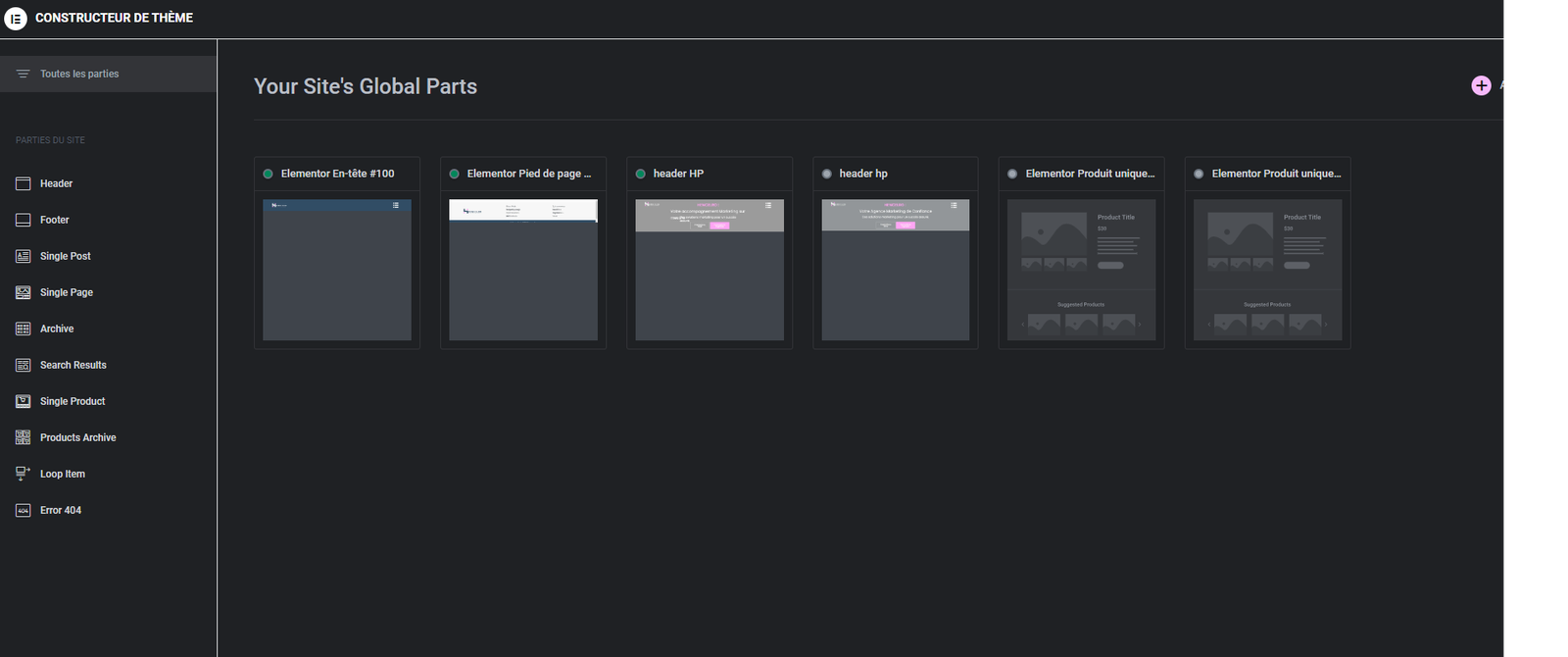Select Toutes les parties in sidebar

click(x=108, y=74)
